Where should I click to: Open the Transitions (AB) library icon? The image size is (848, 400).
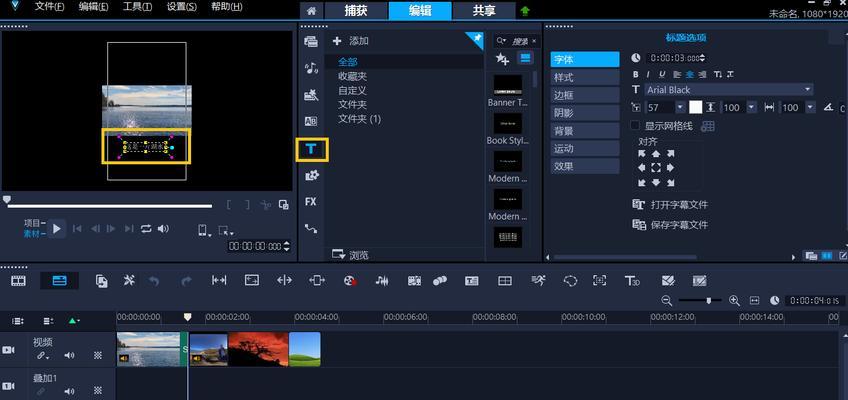(x=311, y=122)
